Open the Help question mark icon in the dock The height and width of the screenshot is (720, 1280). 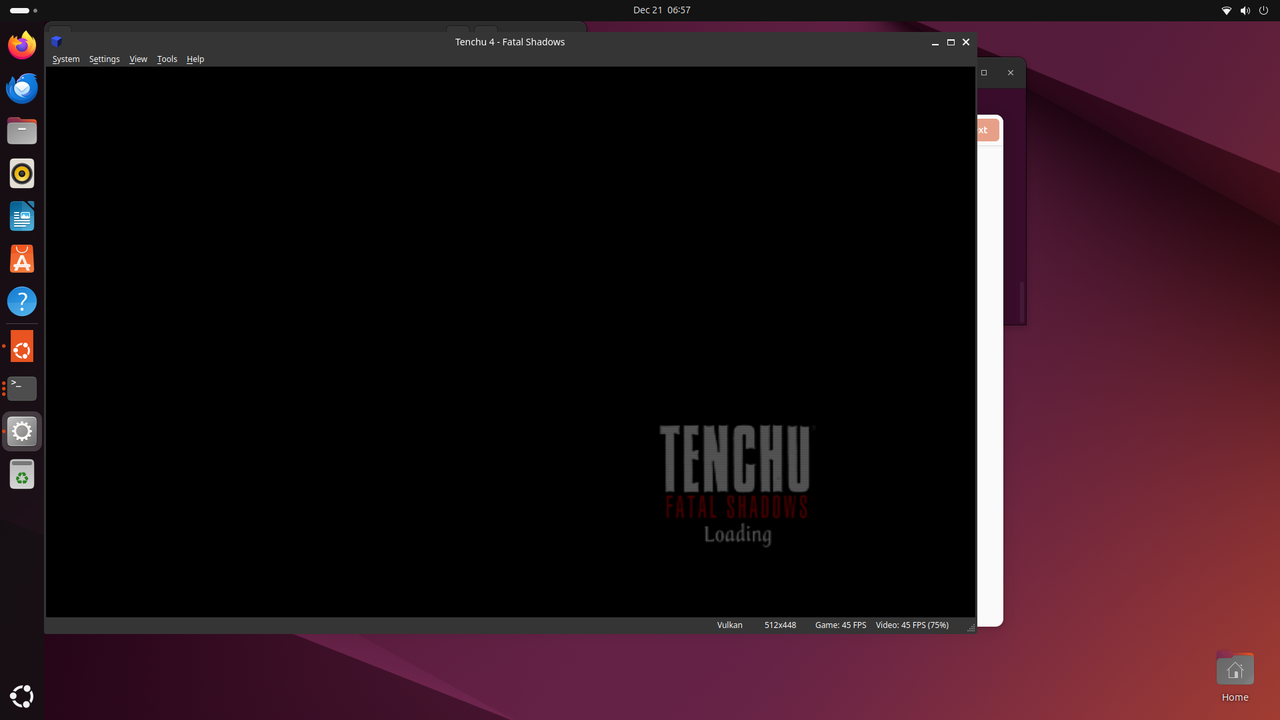click(x=22, y=301)
